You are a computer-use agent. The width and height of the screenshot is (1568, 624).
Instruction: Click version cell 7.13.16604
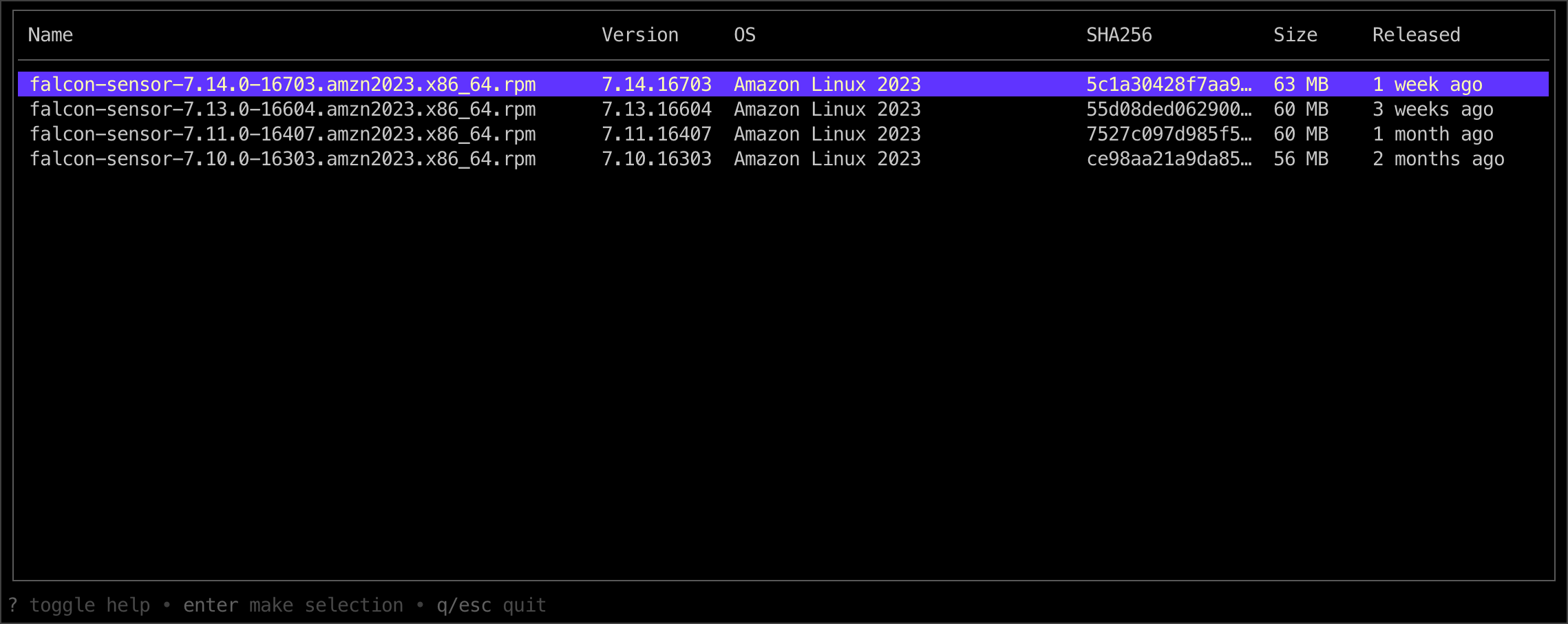(657, 110)
